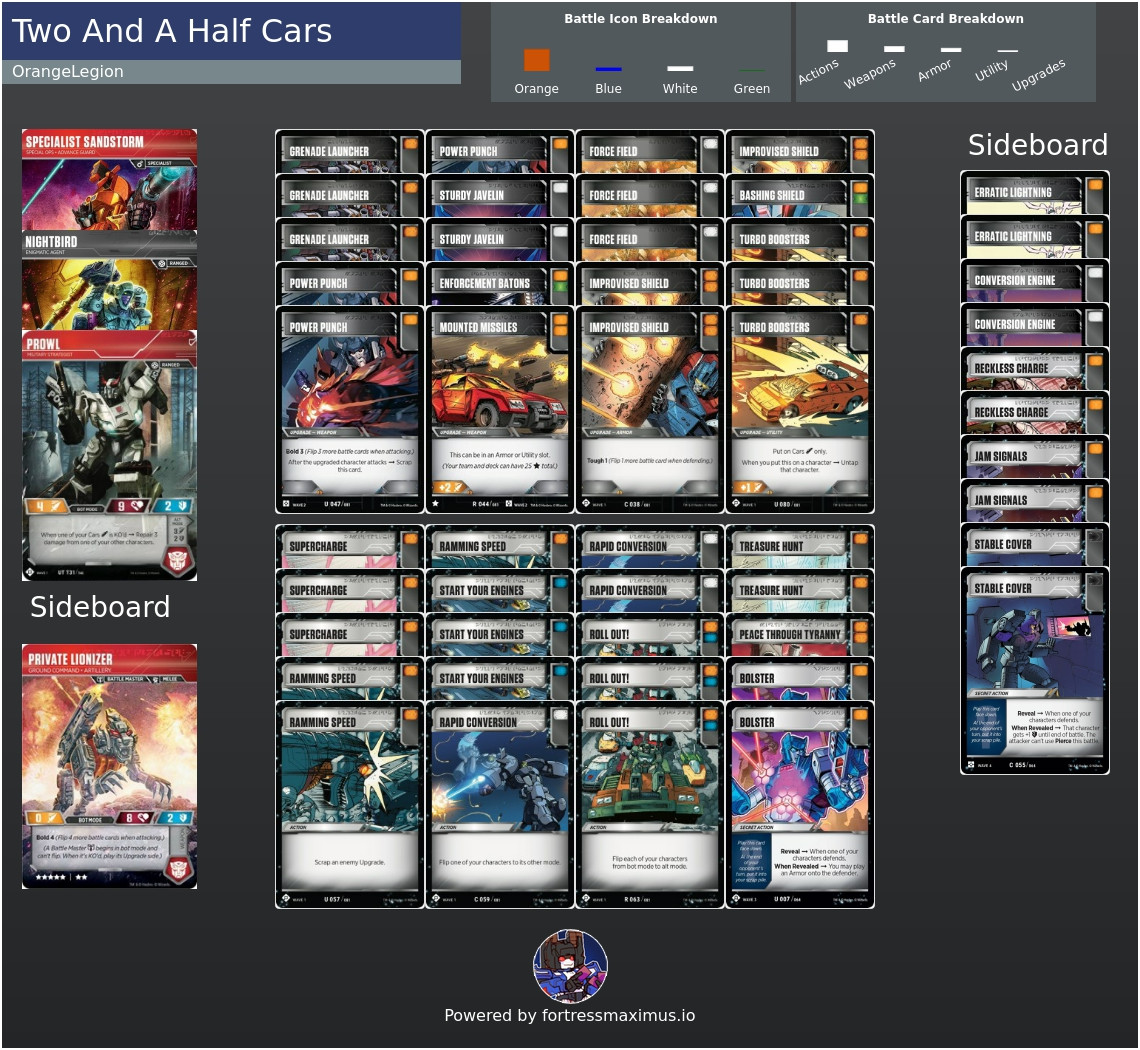Click the 'Bold 4' rules text on Private Lionizer
This screenshot has height=1050, width=1140.
pos(100,837)
